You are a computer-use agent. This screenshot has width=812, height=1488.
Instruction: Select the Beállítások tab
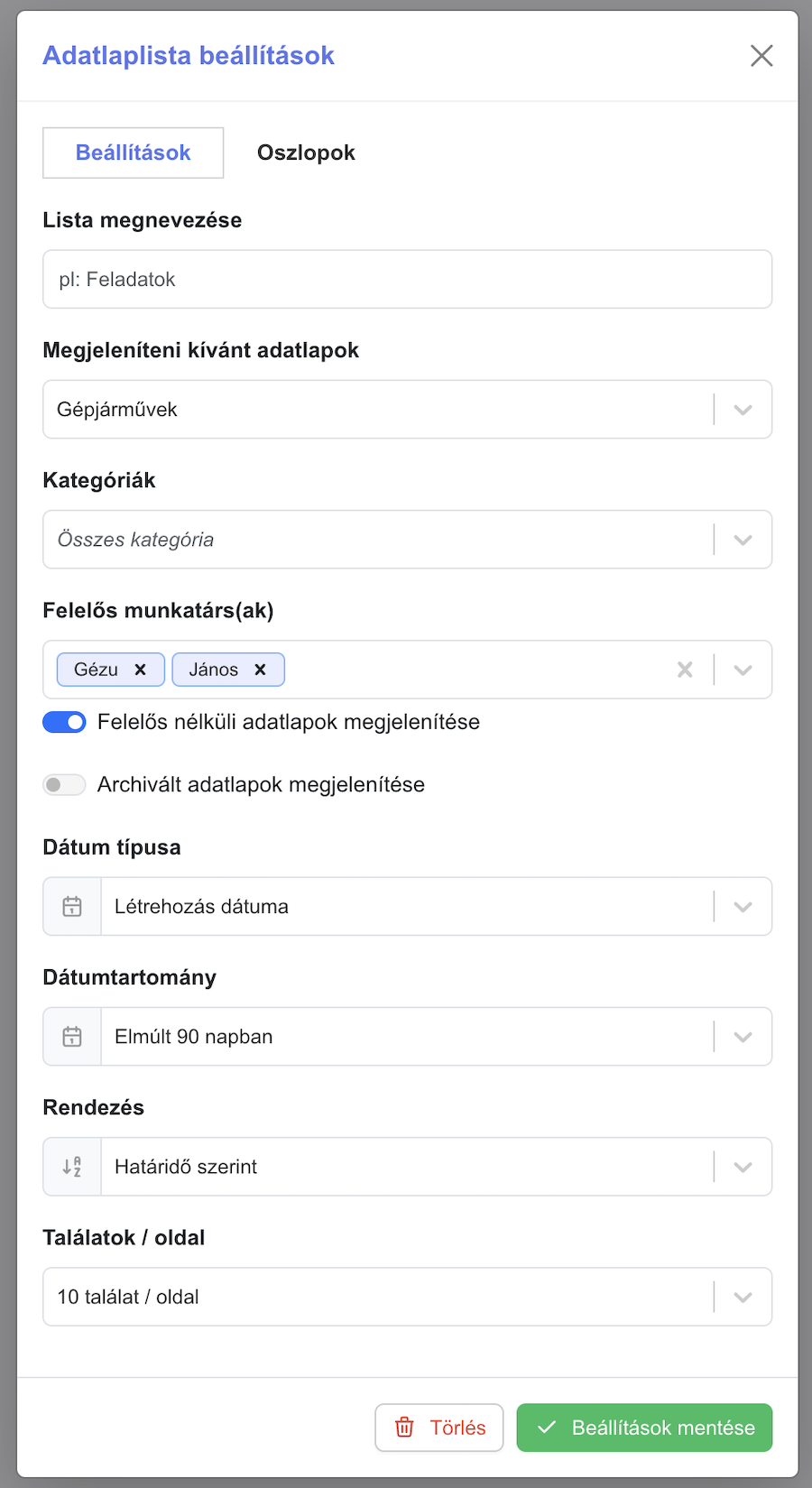pos(134,152)
